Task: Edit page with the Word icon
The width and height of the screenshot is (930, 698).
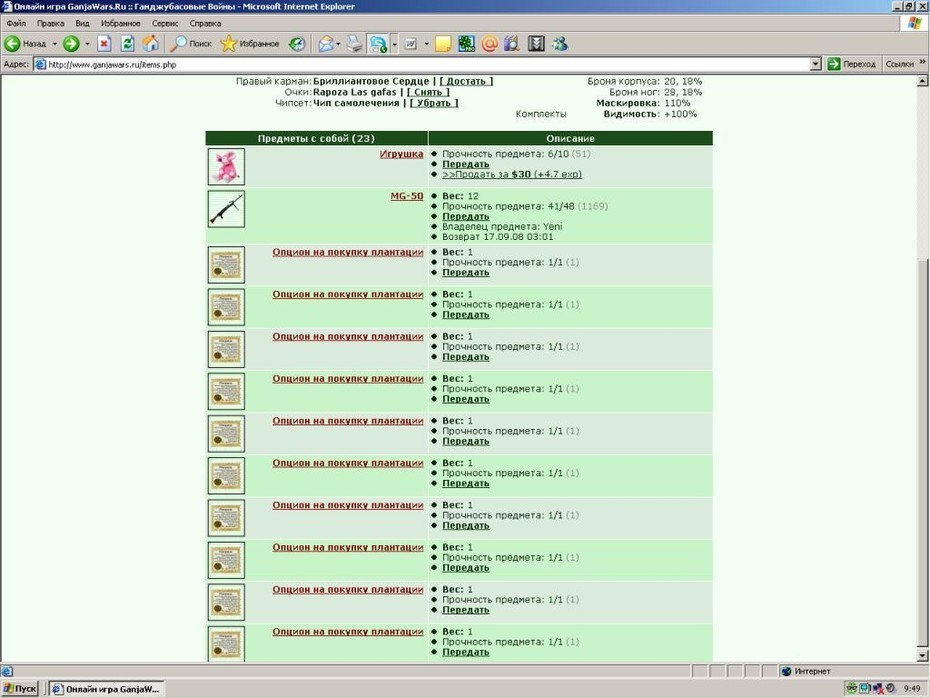Action: [x=410, y=44]
